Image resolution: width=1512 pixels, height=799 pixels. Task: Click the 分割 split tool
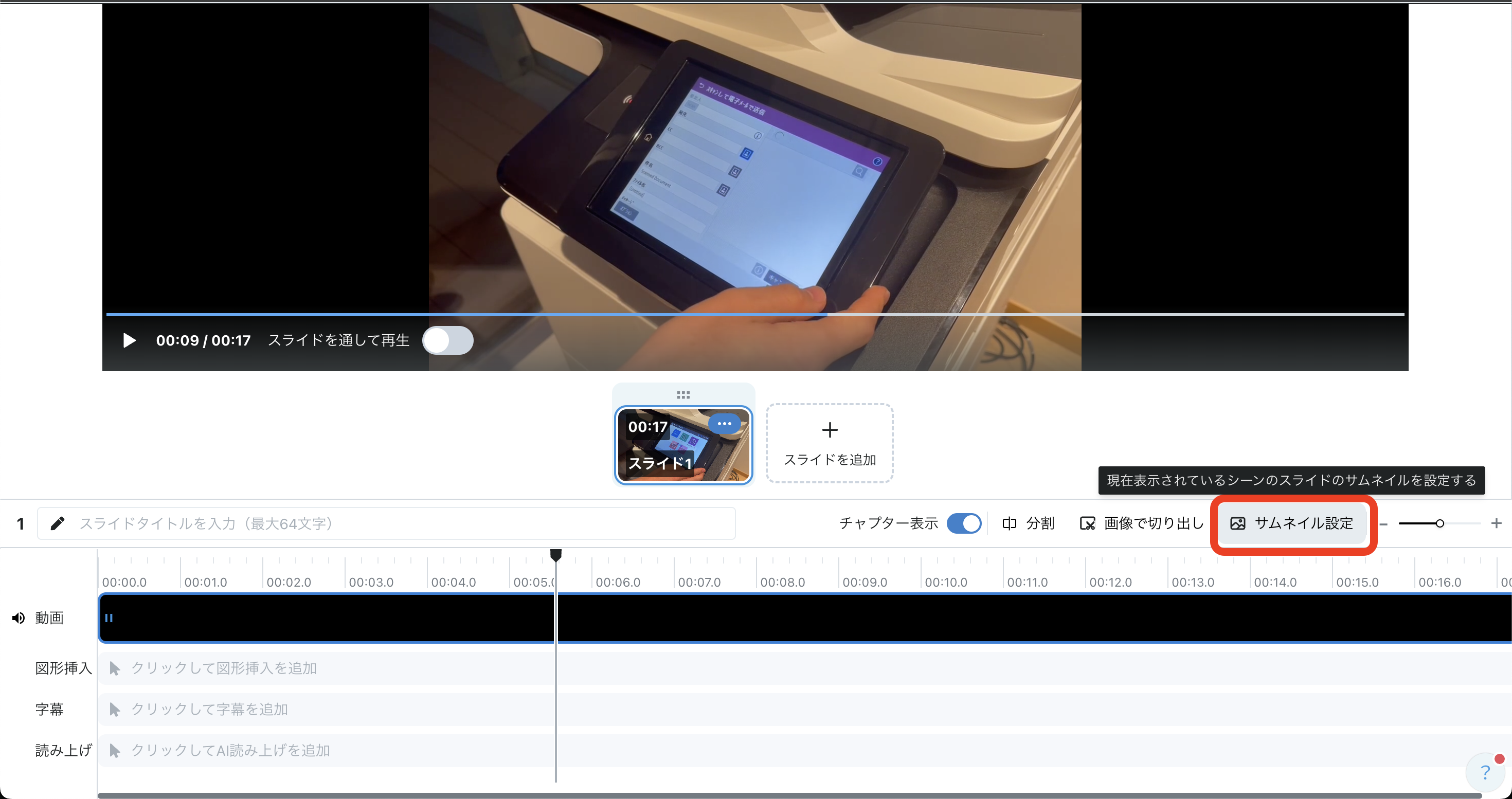click(x=1029, y=523)
